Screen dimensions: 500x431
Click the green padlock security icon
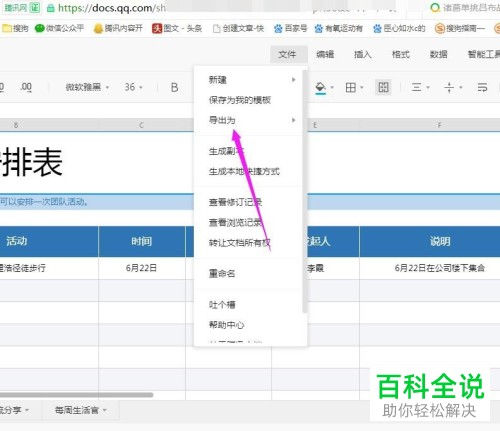click(x=51, y=8)
